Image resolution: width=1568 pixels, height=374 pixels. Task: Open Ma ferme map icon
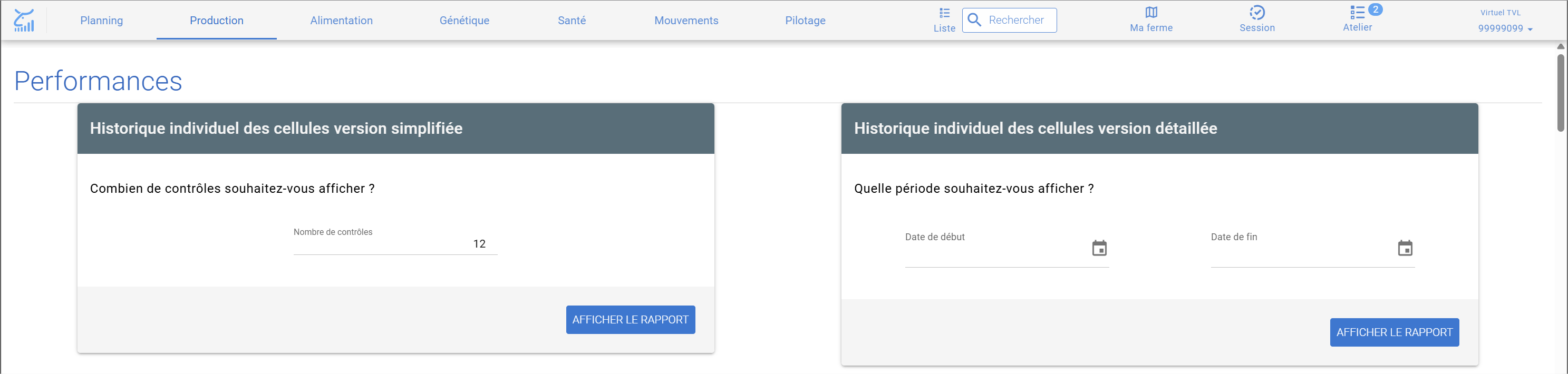pyautogui.click(x=1151, y=12)
